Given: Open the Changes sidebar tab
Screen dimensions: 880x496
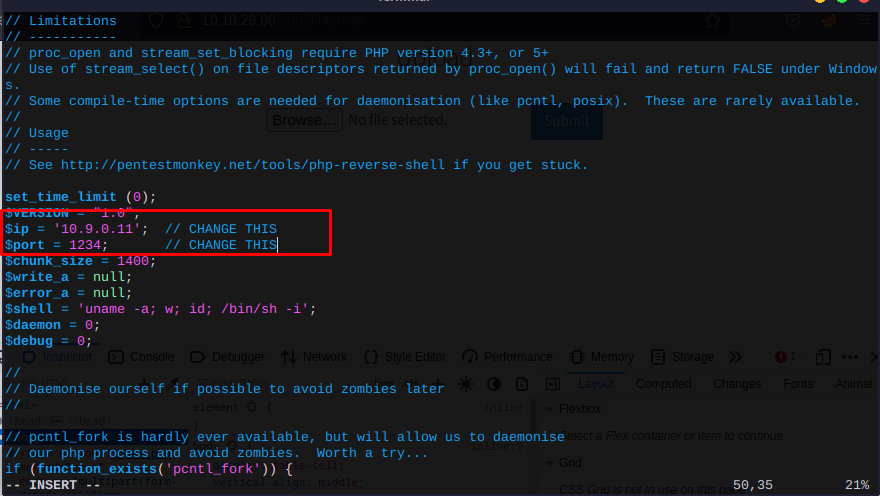Looking at the screenshot, I should [737, 384].
